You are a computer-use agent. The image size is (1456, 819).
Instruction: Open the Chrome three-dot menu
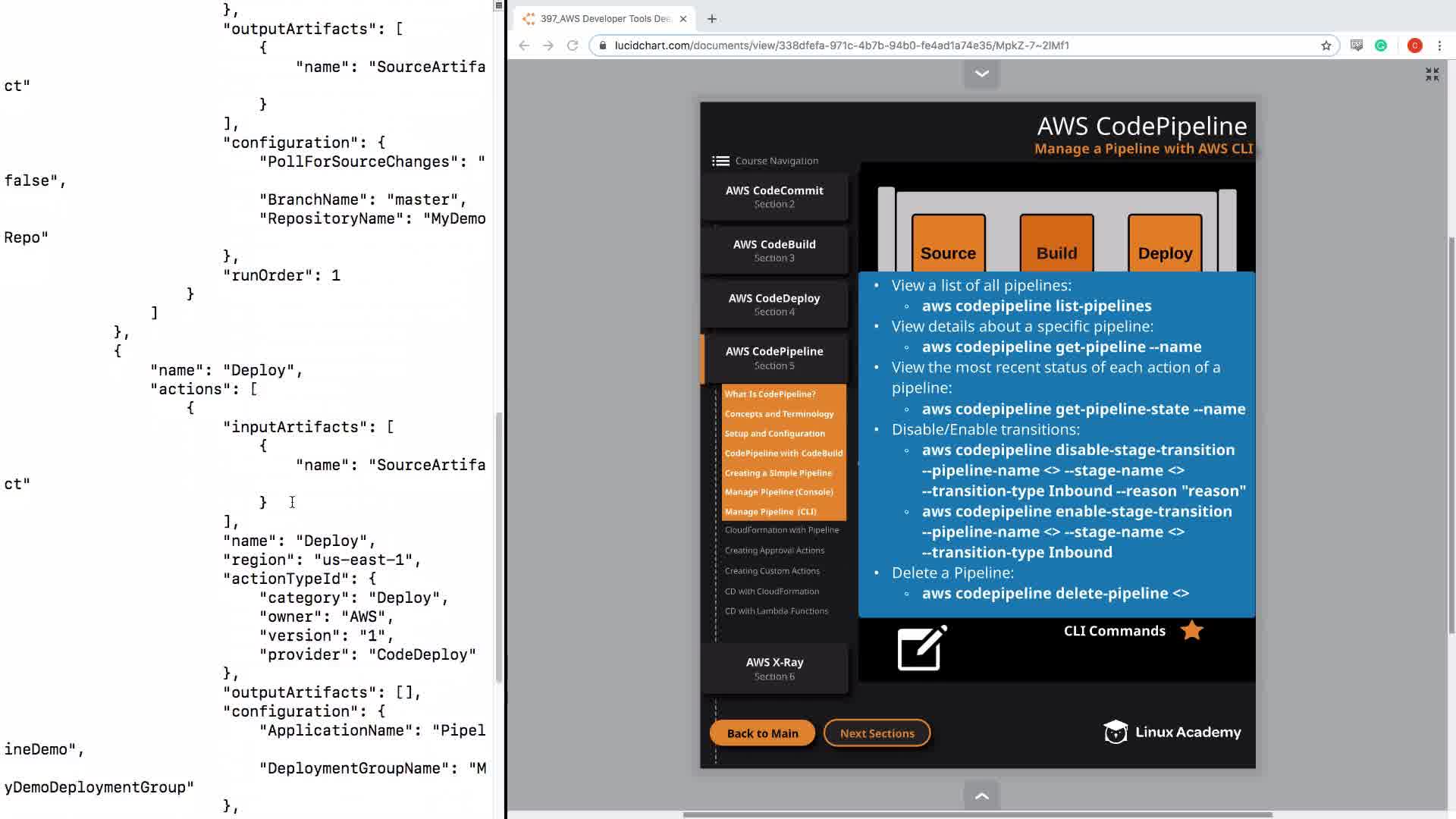1439,45
